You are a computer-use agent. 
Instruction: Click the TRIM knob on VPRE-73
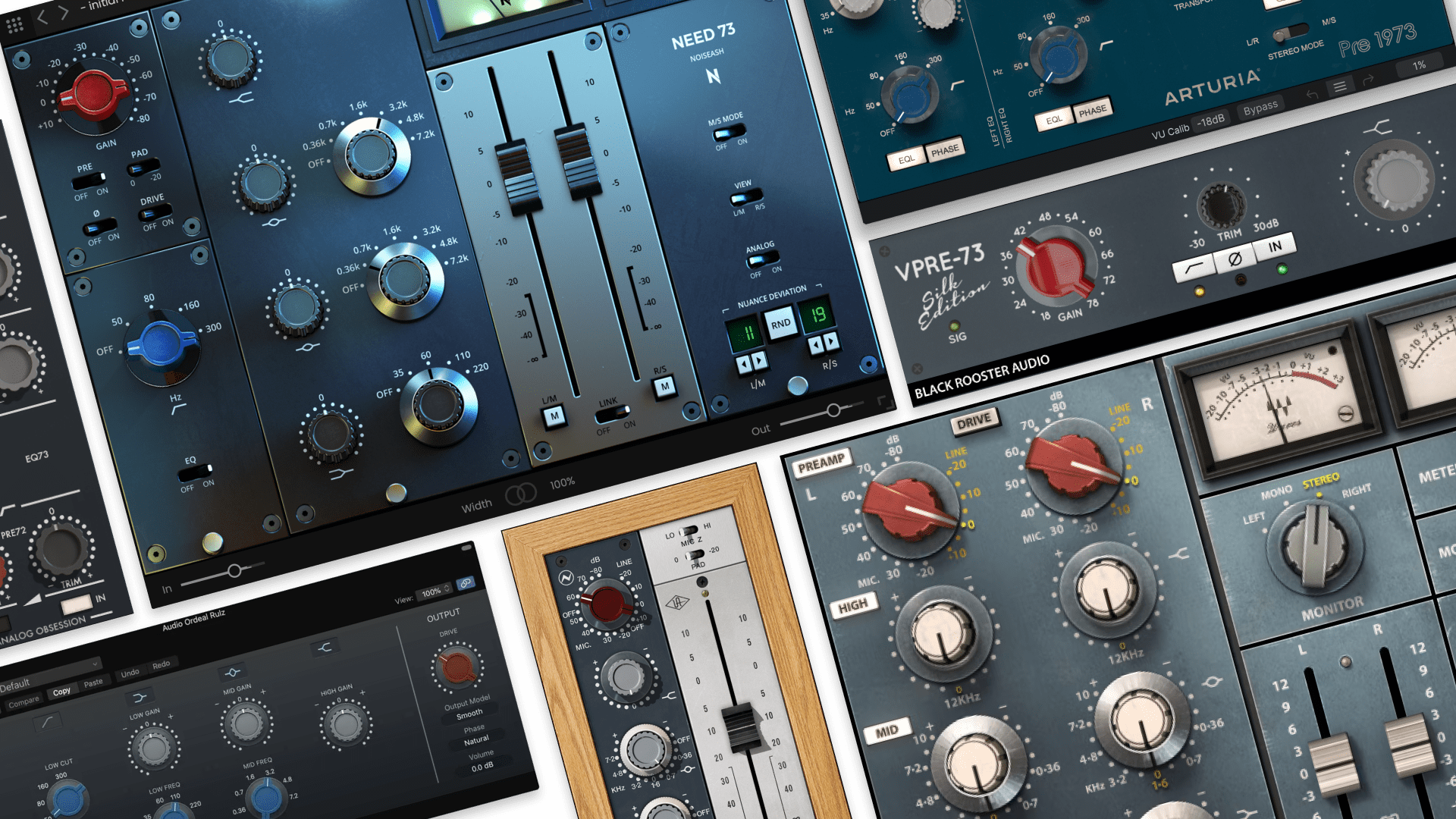pos(1221,206)
